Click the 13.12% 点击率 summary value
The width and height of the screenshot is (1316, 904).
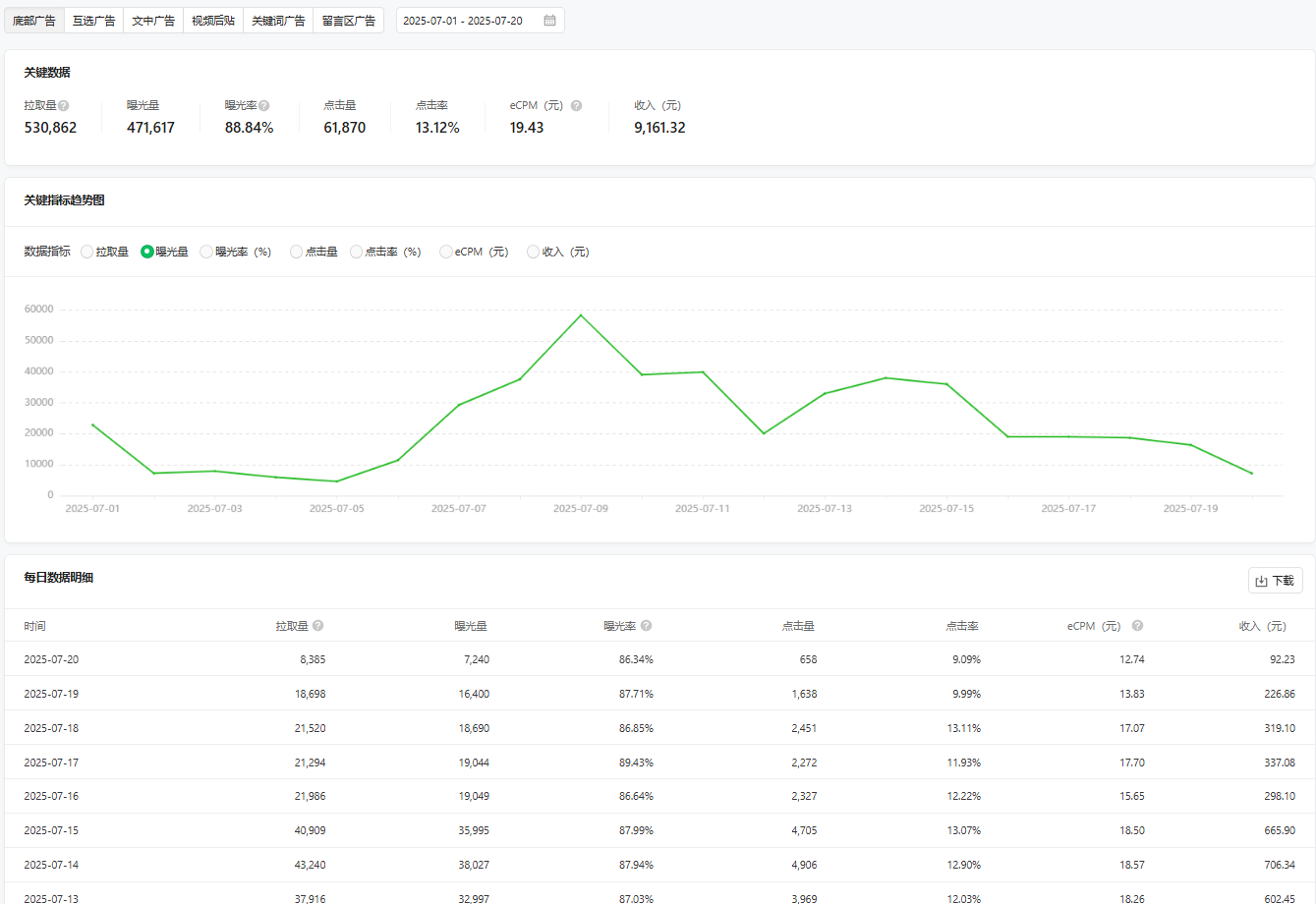[437, 128]
